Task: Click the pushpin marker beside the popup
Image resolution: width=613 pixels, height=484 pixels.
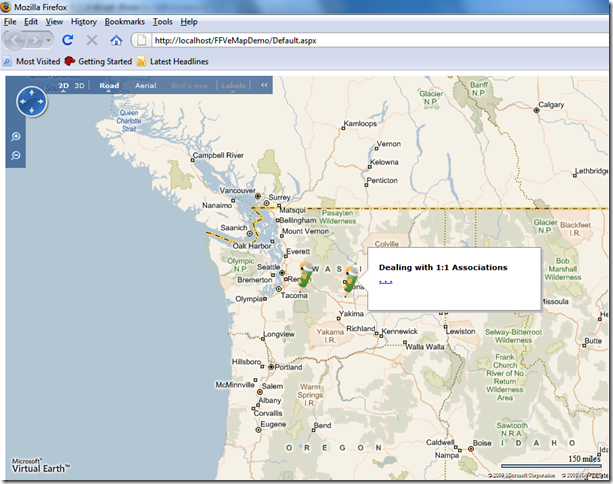Action: (350, 279)
